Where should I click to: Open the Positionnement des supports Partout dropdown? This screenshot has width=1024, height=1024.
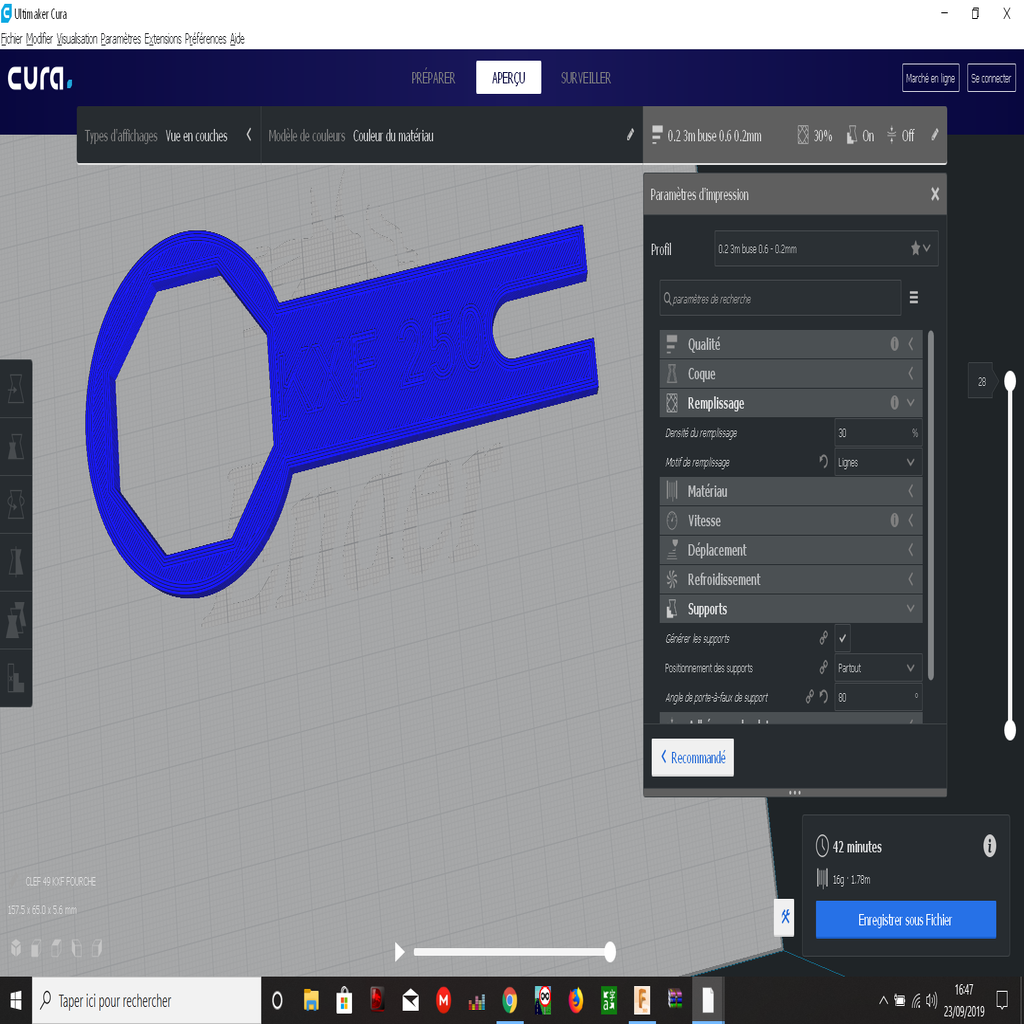(x=877, y=667)
